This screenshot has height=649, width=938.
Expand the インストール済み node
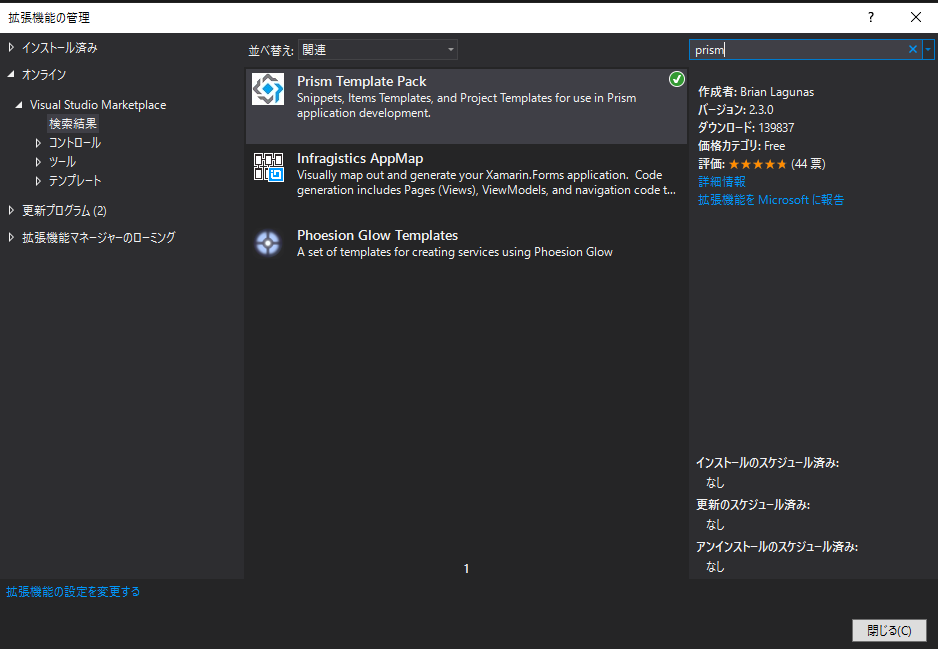pos(11,47)
